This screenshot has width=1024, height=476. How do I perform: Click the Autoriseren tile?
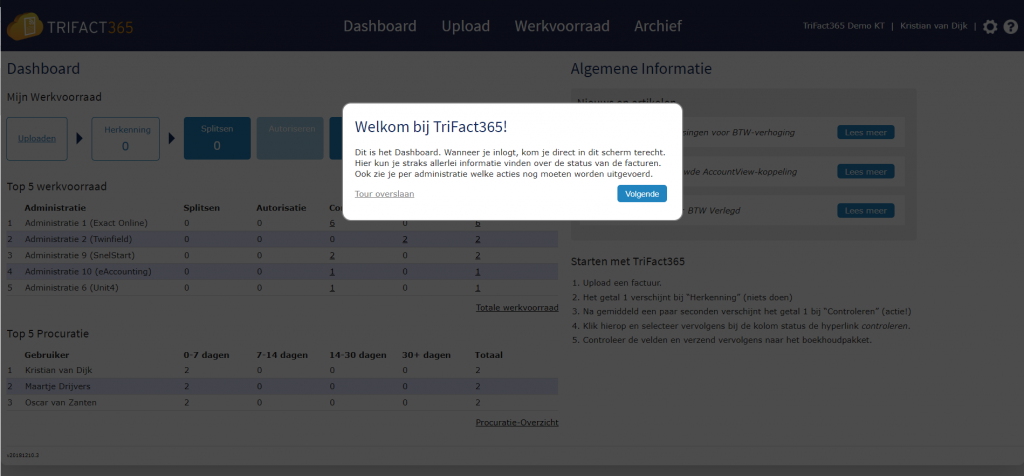(x=290, y=138)
